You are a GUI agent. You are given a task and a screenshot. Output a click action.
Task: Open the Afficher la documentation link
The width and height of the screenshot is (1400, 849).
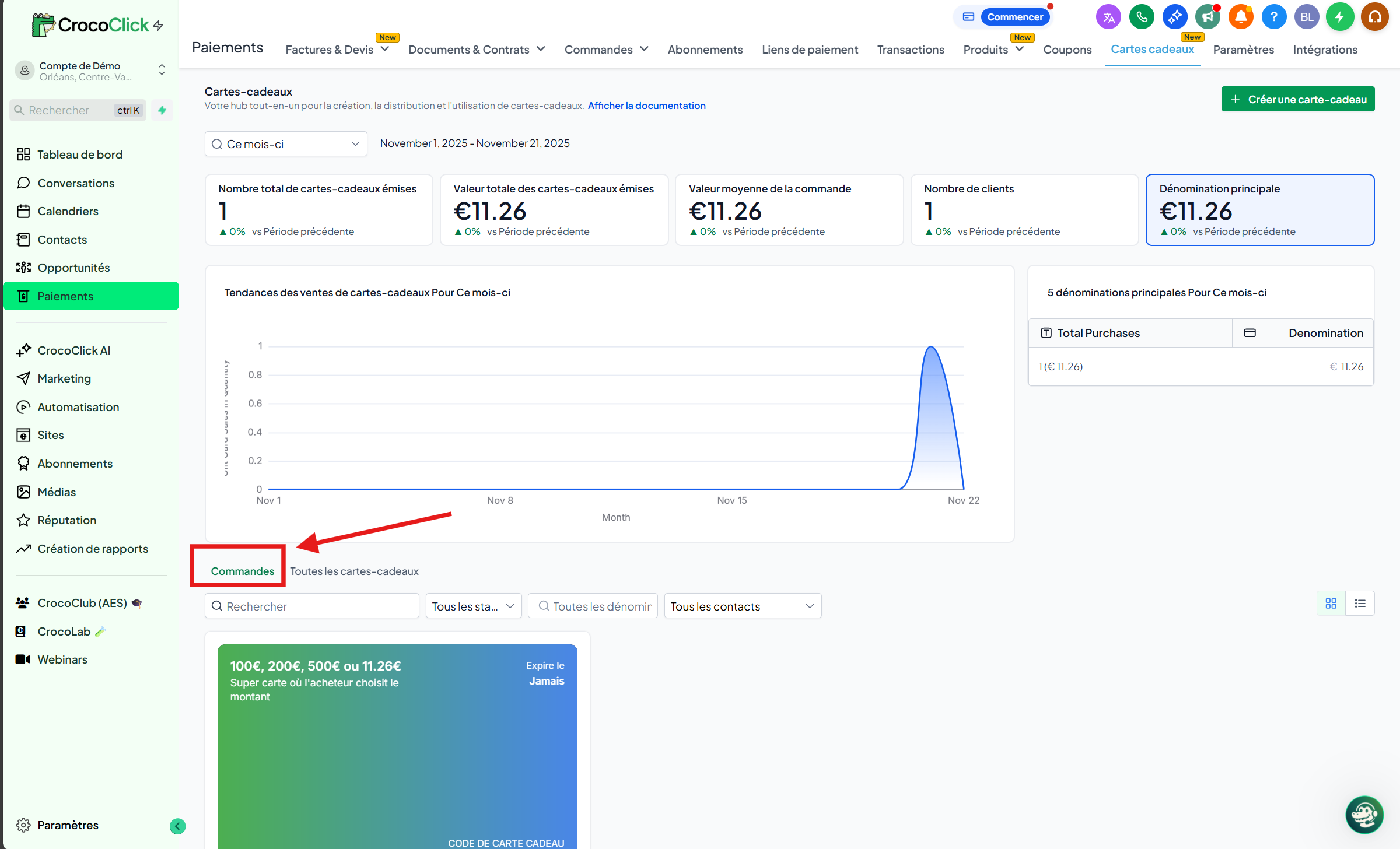646,106
